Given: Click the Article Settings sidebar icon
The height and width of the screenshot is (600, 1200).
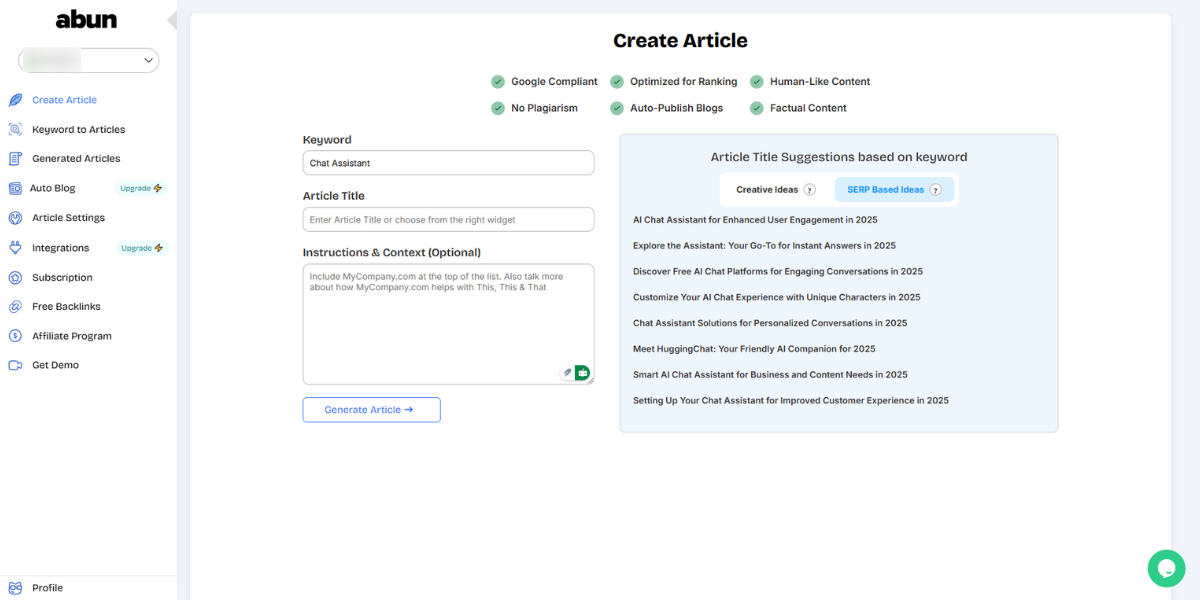Looking at the screenshot, I should tap(15, 218).
